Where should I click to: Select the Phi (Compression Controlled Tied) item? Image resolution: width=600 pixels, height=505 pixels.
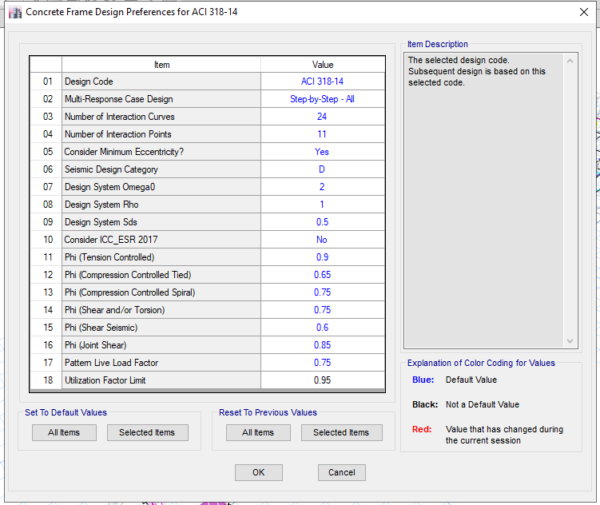click(x=161, y=275)
